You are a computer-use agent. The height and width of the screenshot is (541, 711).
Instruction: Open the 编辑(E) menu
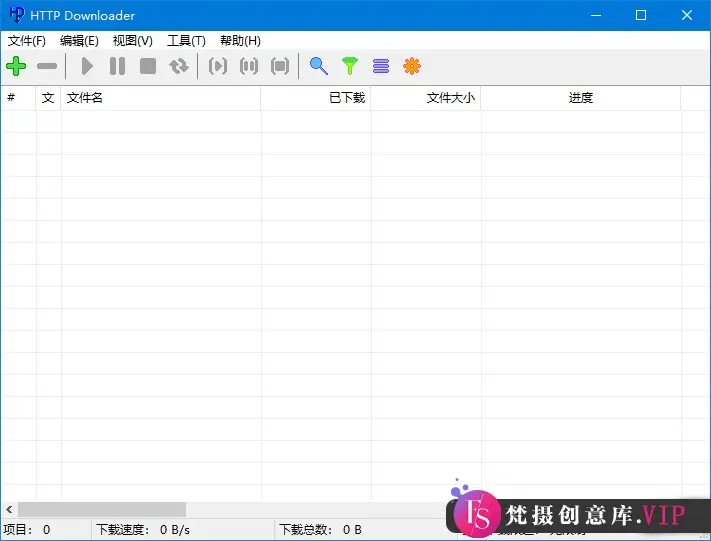click(x=79, y=41)
